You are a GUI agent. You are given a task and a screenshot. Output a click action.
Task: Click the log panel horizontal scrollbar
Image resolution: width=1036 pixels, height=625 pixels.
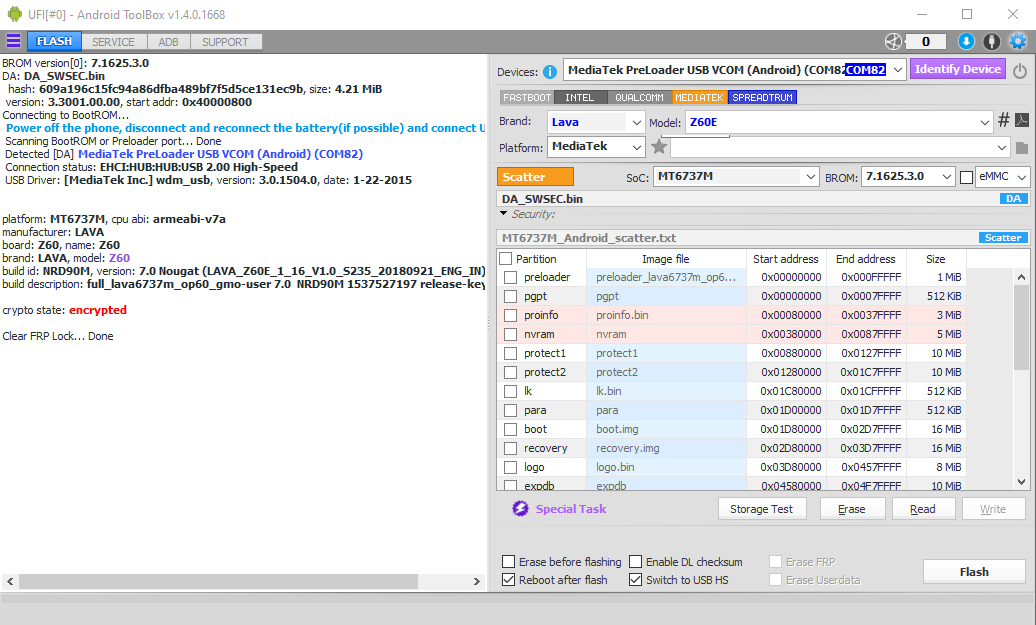click(x=218, y=581)
